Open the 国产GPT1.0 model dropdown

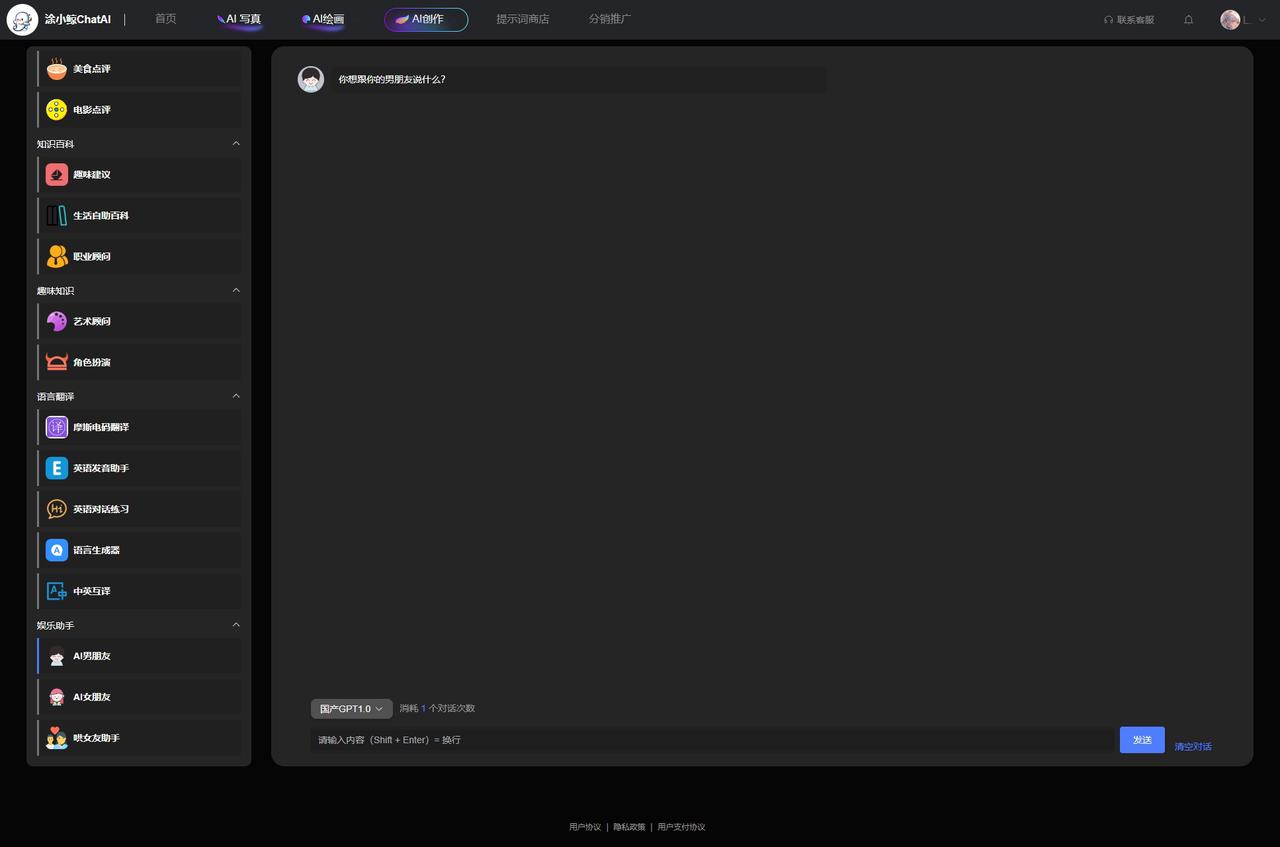click(351, 709)
